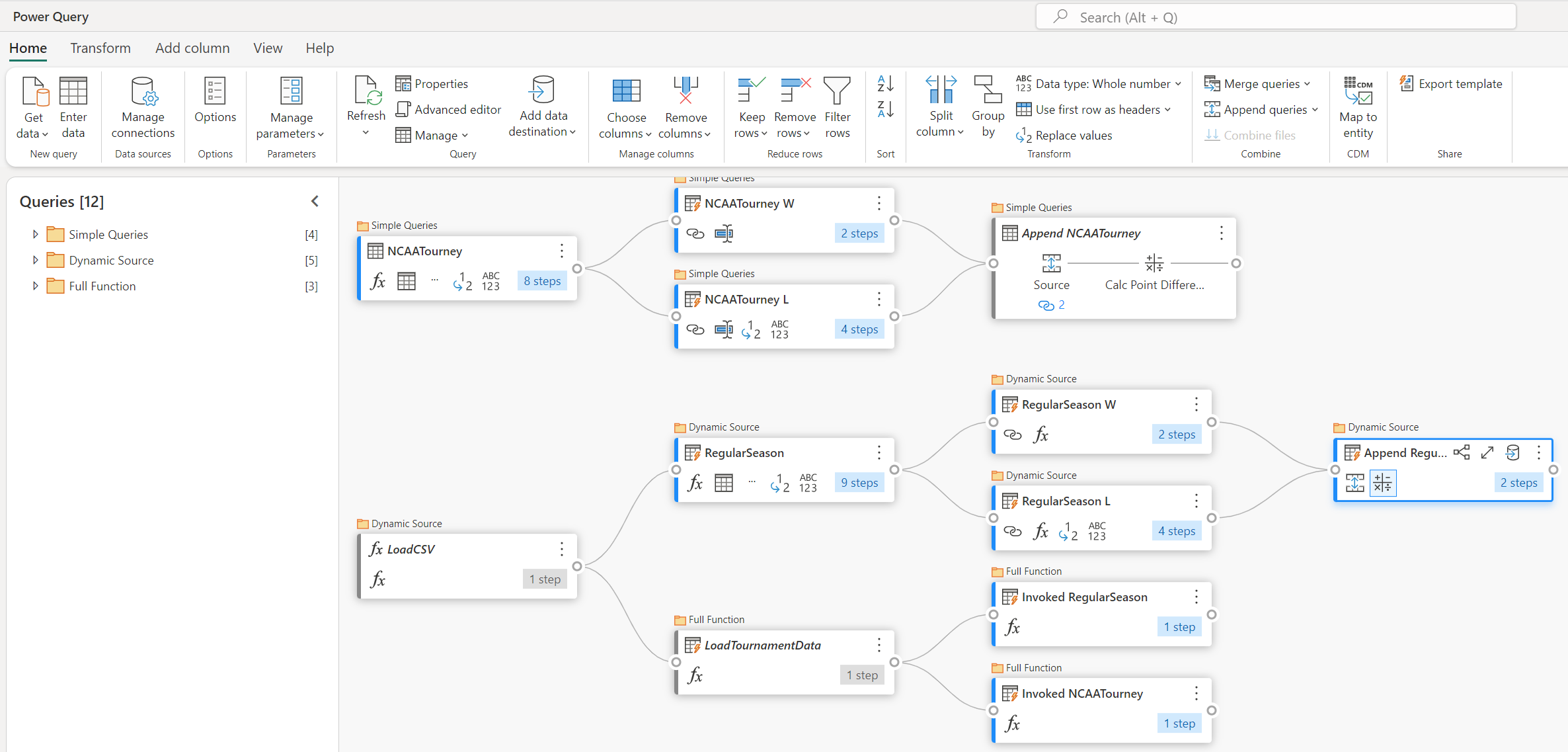The height and width of the screenshot is (752, 1568).
Task: Switch to the Home tab
Action: (x=28, y=48)
